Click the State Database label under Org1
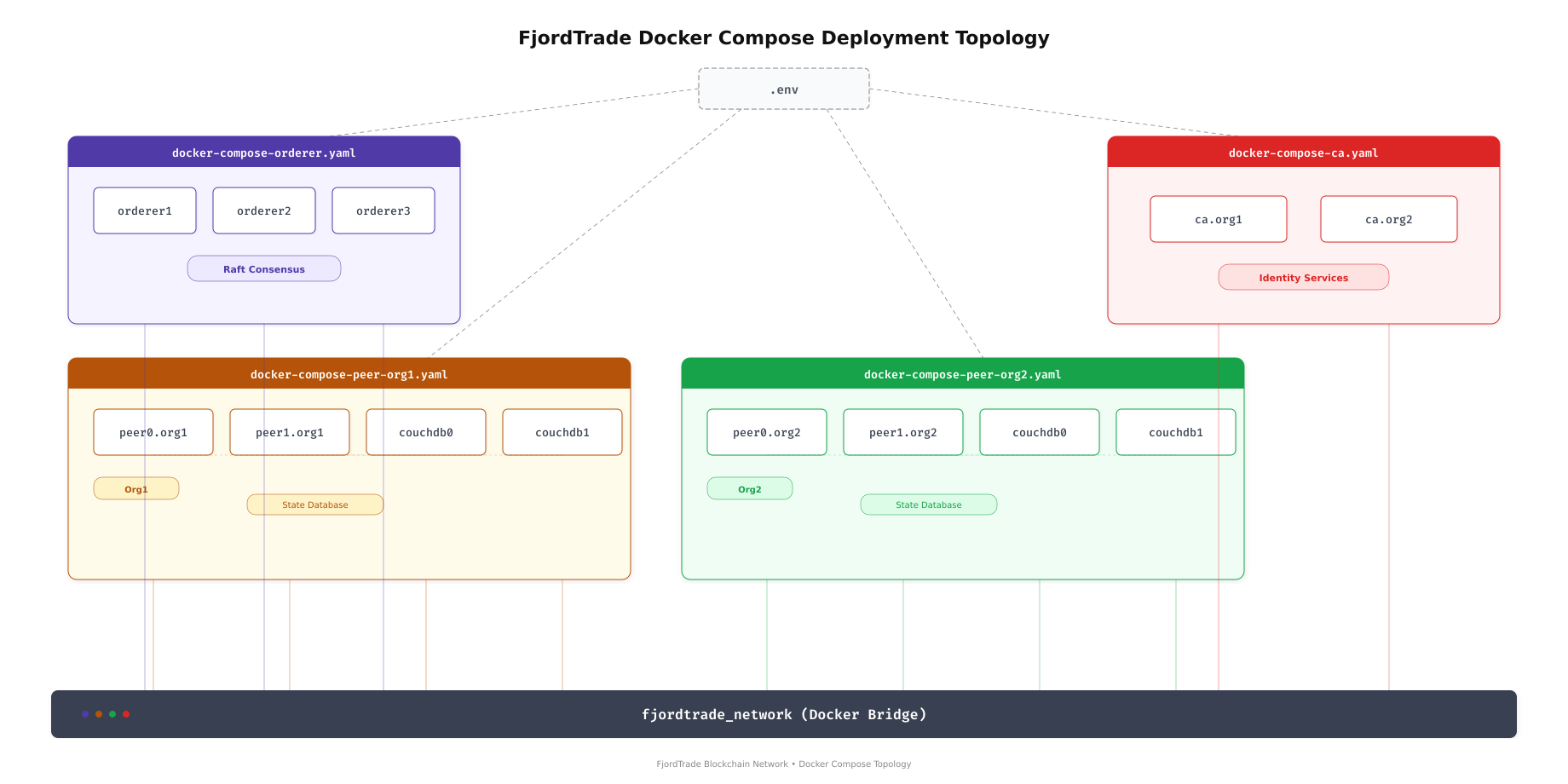 click(314, 504)
